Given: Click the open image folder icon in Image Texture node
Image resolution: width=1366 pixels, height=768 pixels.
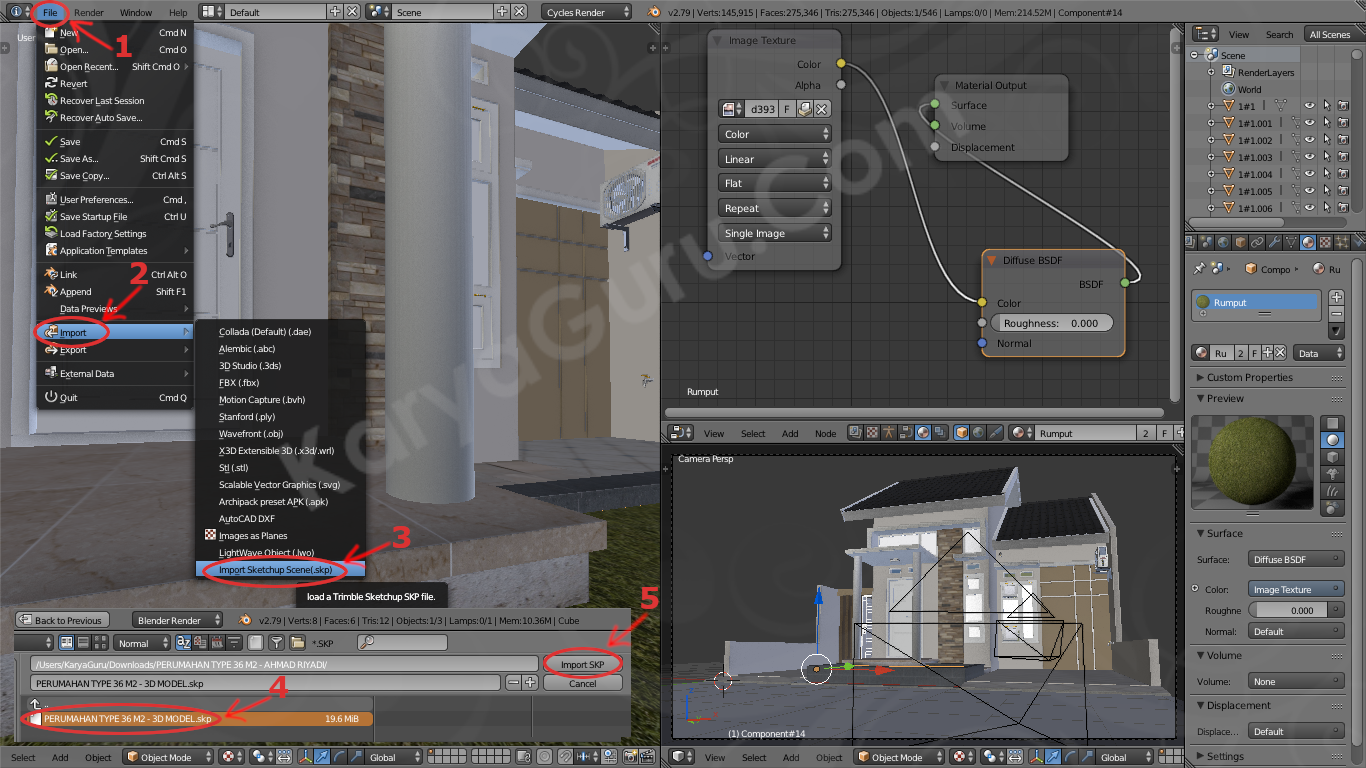Looking at the screenshot, I should pos(804,109).
